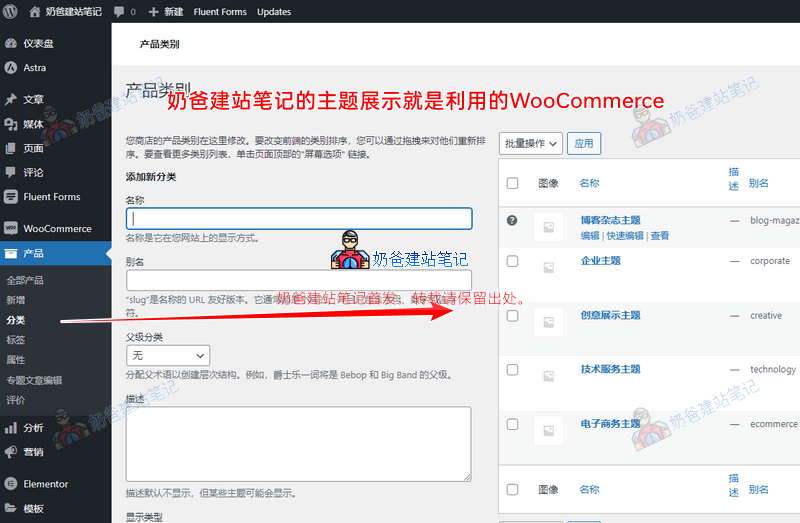Image resolution: width=800 pixels, height=523 pixels.
Task: Open 专题文章编辑 submenu item
Action: 34,380
